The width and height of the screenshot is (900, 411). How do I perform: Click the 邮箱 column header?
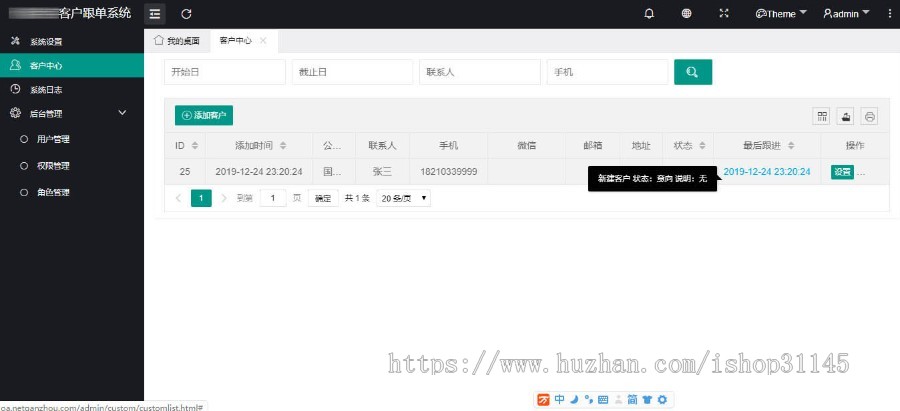pyautogui.click(x=592, y=146)
